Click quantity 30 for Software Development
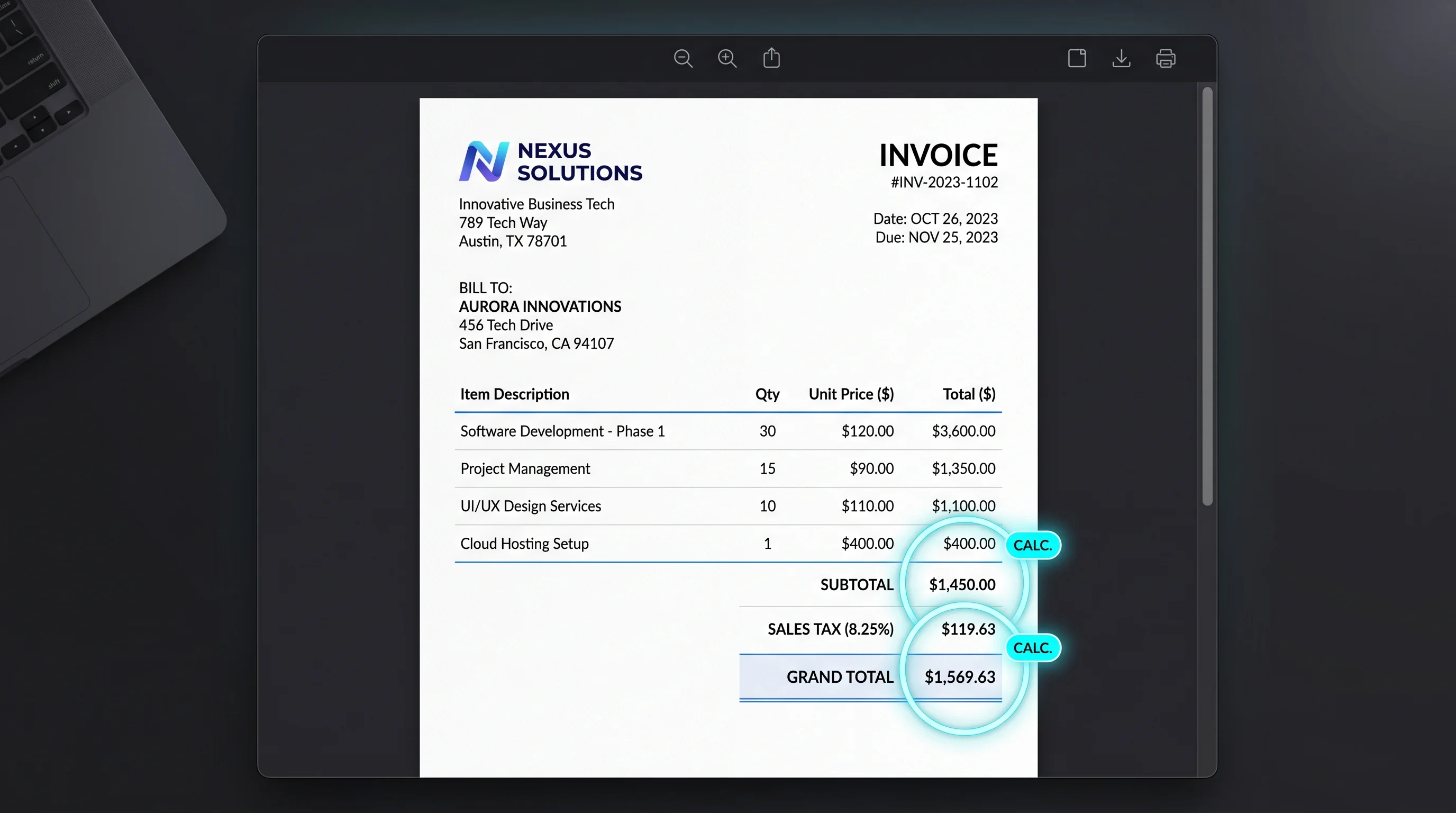The height and width of the screenshot is (813, 1456). (768, 431)
